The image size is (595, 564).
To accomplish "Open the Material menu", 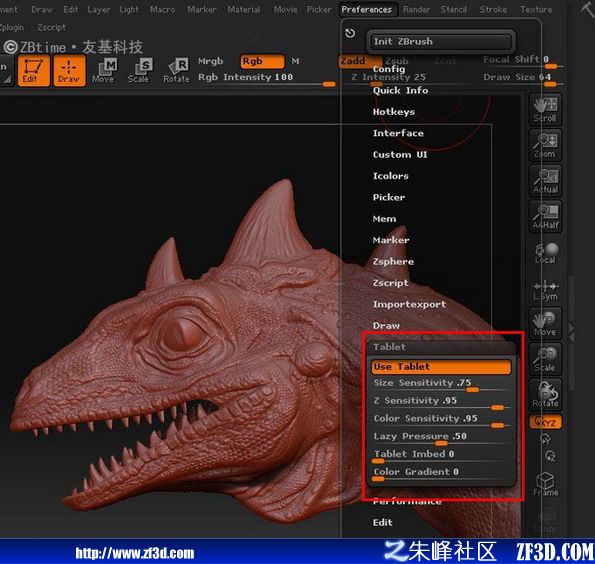I will pyautogui.click(x=244, y=9).
